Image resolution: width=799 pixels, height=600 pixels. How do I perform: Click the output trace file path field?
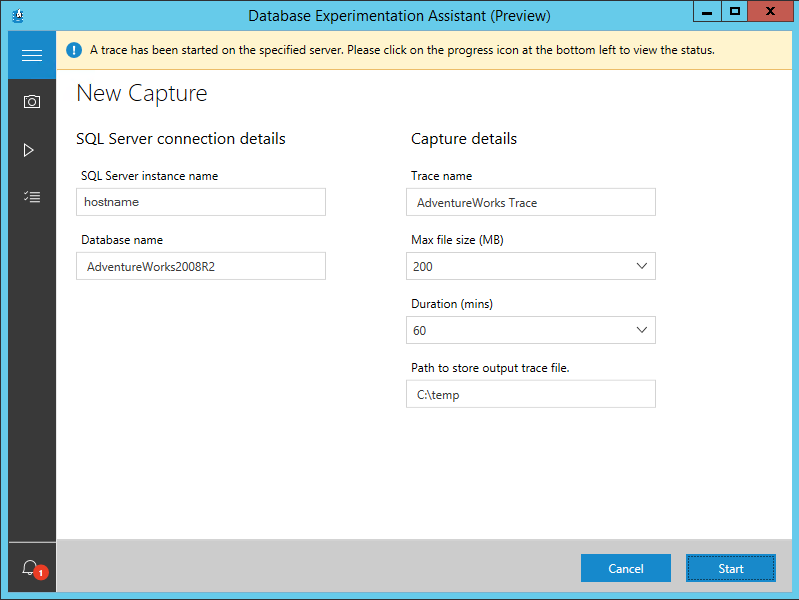pos(531,394)
